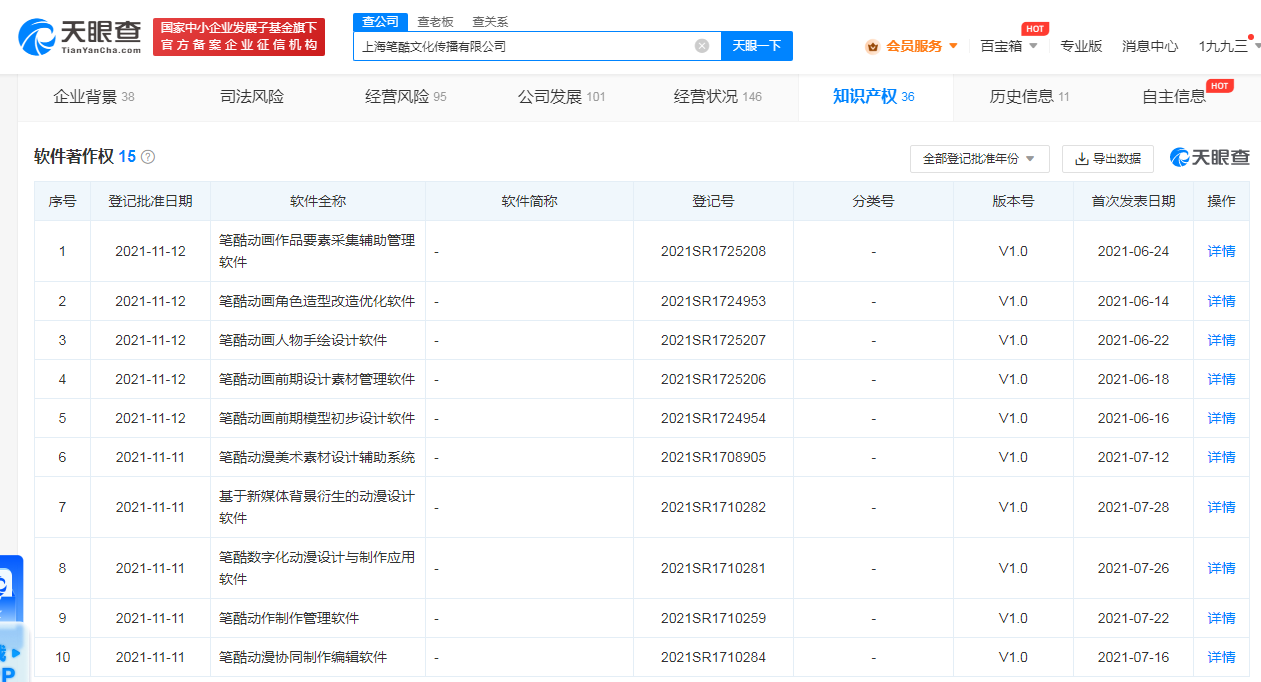1261x682 pixels.
Task: Open 详情 for 笔酷数字化动漫设计与制作应用软件
Action: coord(1221,568)
